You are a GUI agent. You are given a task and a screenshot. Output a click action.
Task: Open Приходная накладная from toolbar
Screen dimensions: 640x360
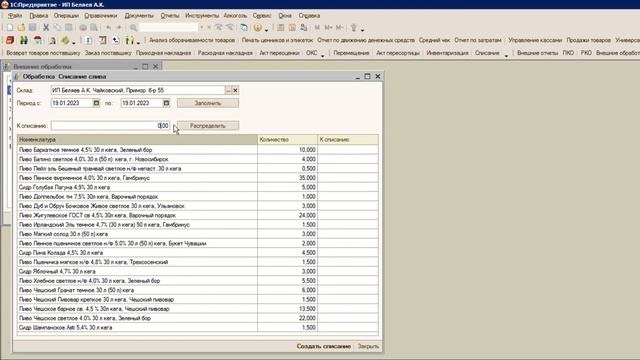tap(163, 53)
